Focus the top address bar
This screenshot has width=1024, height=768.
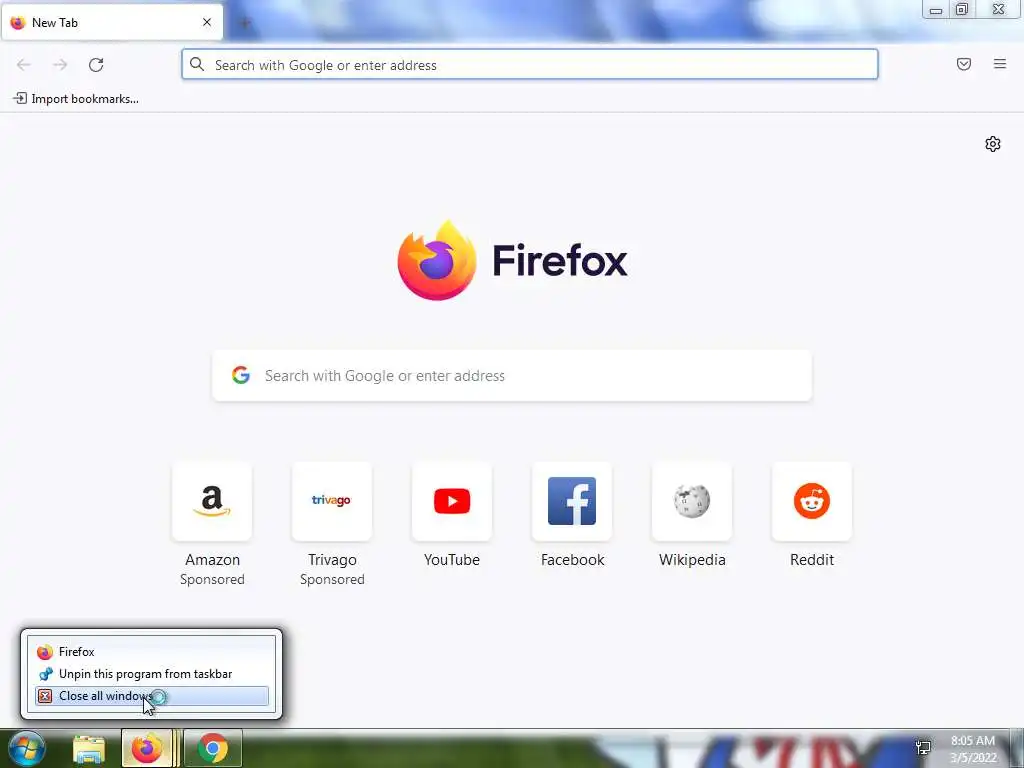tap(530, 65)
